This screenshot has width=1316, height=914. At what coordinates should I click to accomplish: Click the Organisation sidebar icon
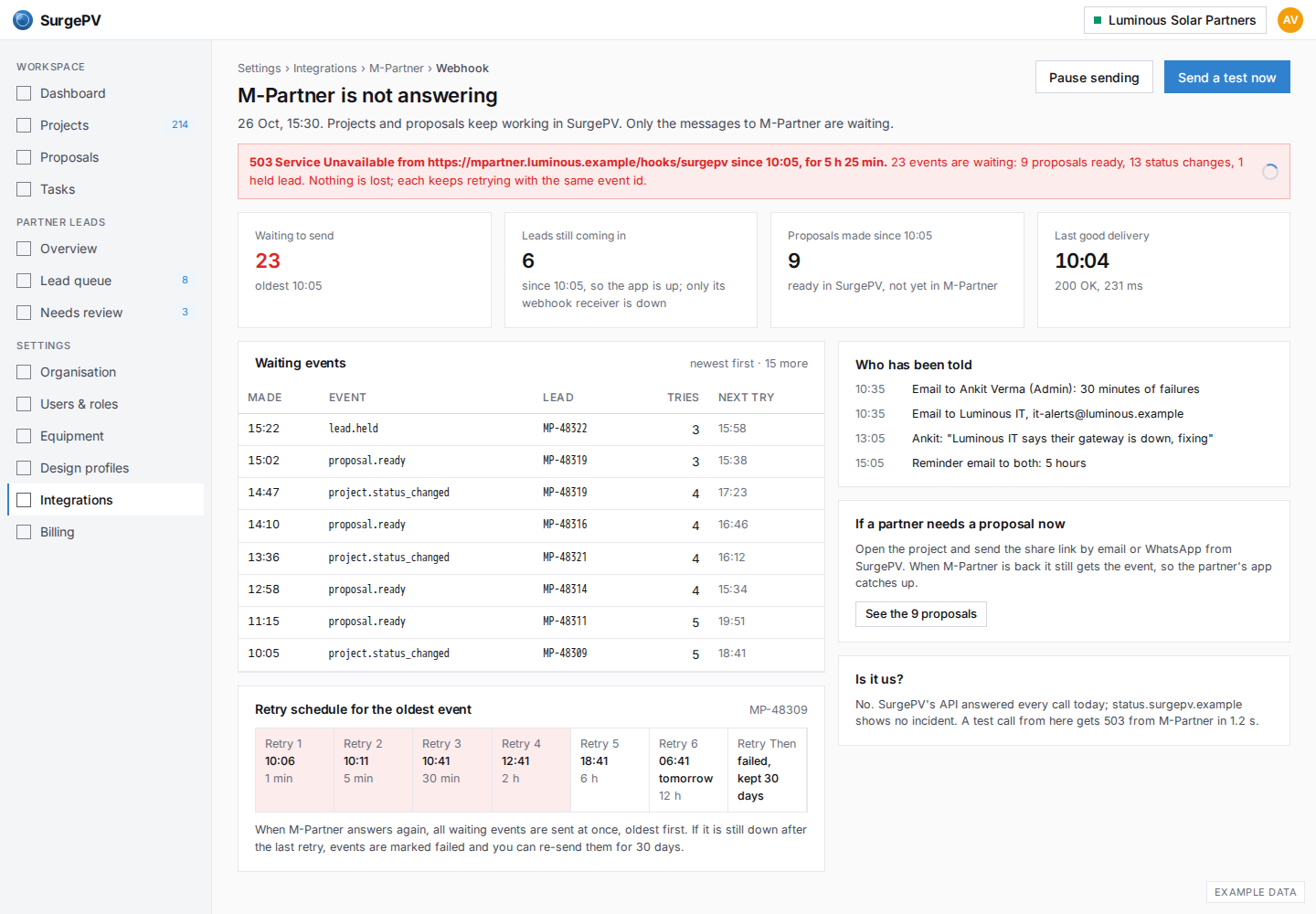click(24, 372)
